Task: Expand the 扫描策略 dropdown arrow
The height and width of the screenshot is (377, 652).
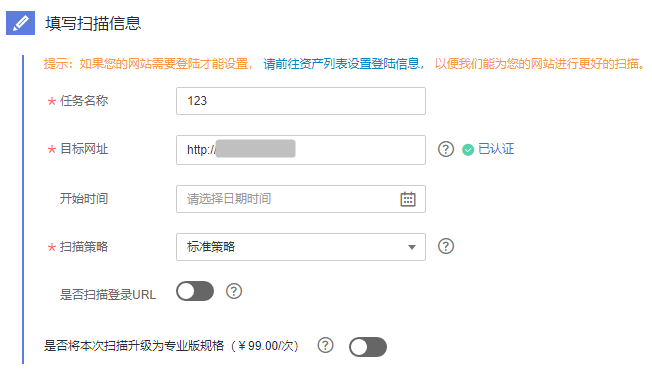Action: click(412, 247)
